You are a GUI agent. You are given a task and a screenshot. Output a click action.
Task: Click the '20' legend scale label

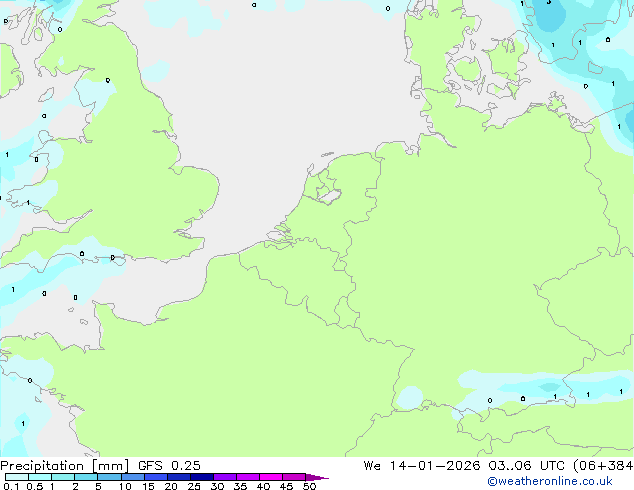(x=171, y=486)
